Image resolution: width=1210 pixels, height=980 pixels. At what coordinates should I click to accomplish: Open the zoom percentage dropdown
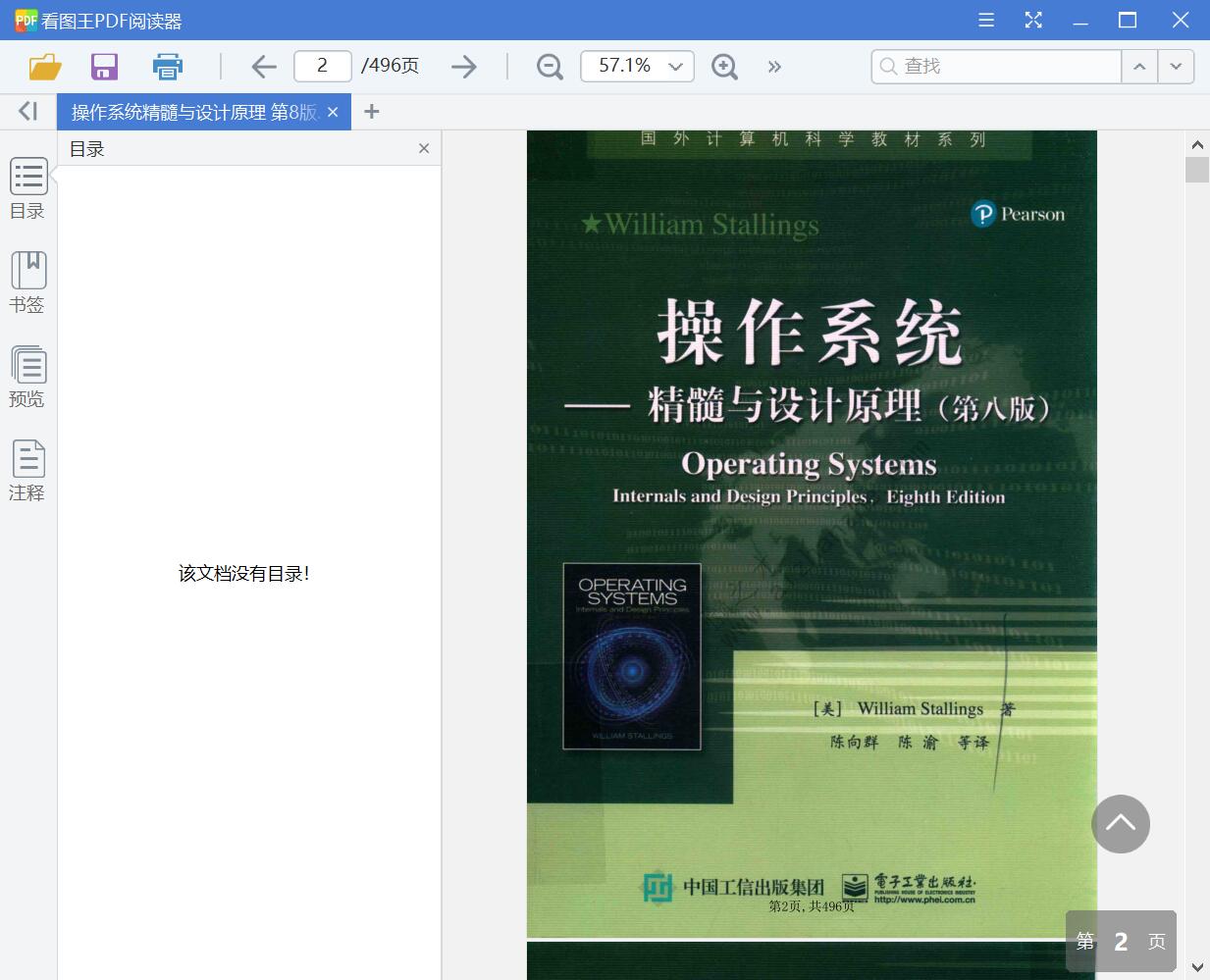(x=674, y=66)
